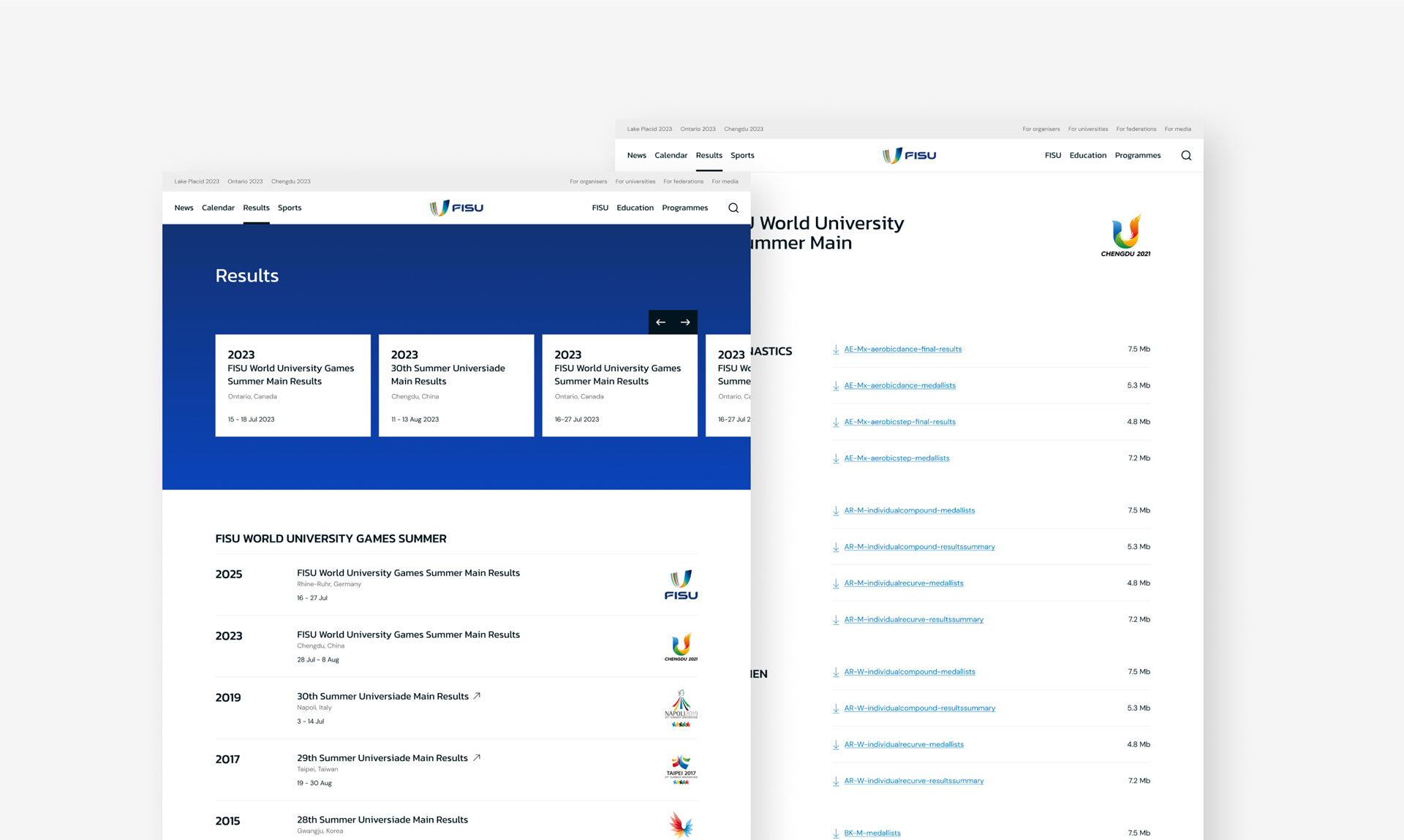Open the Programmes menu in front window

(684, 208)
